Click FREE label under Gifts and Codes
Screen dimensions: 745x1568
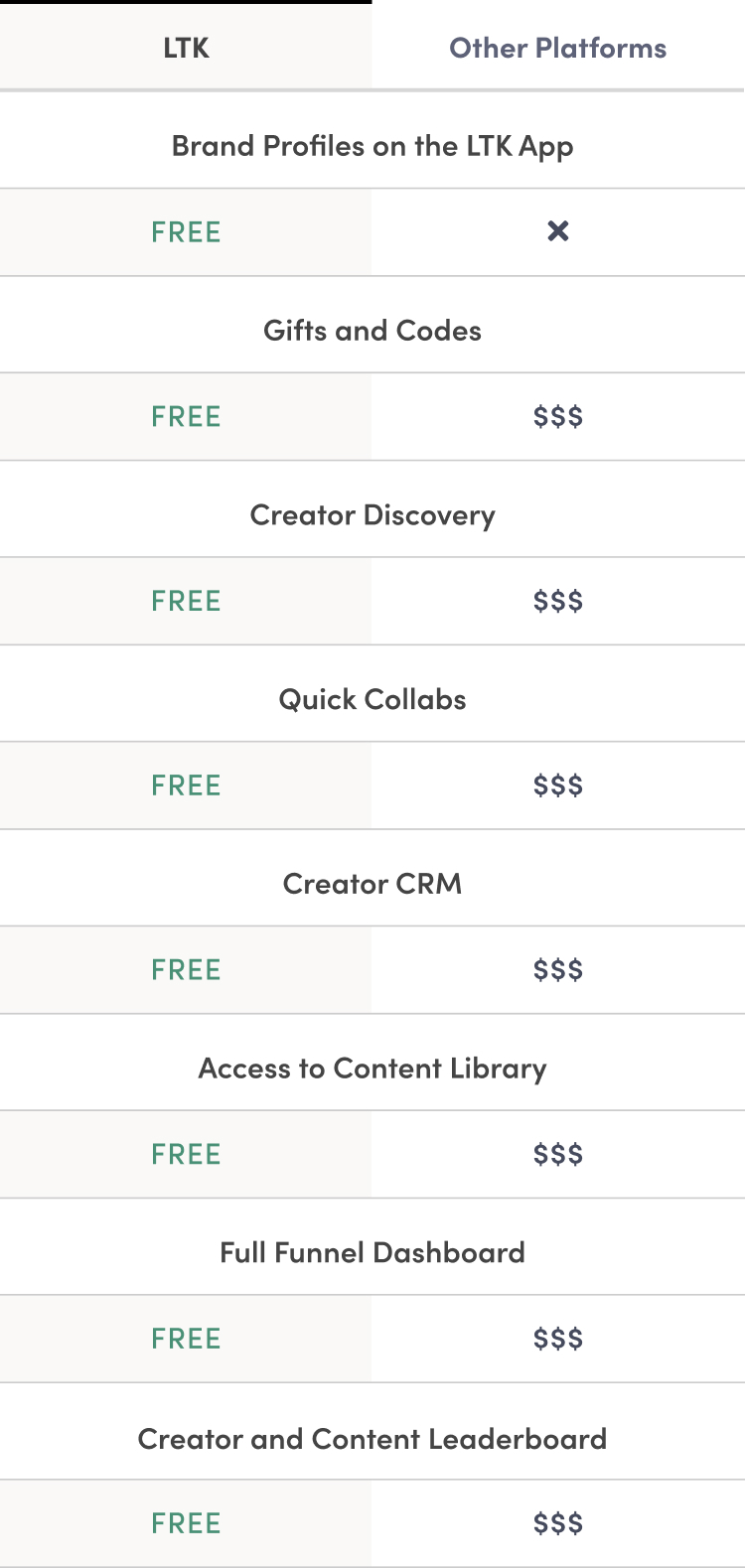[186, 417]
